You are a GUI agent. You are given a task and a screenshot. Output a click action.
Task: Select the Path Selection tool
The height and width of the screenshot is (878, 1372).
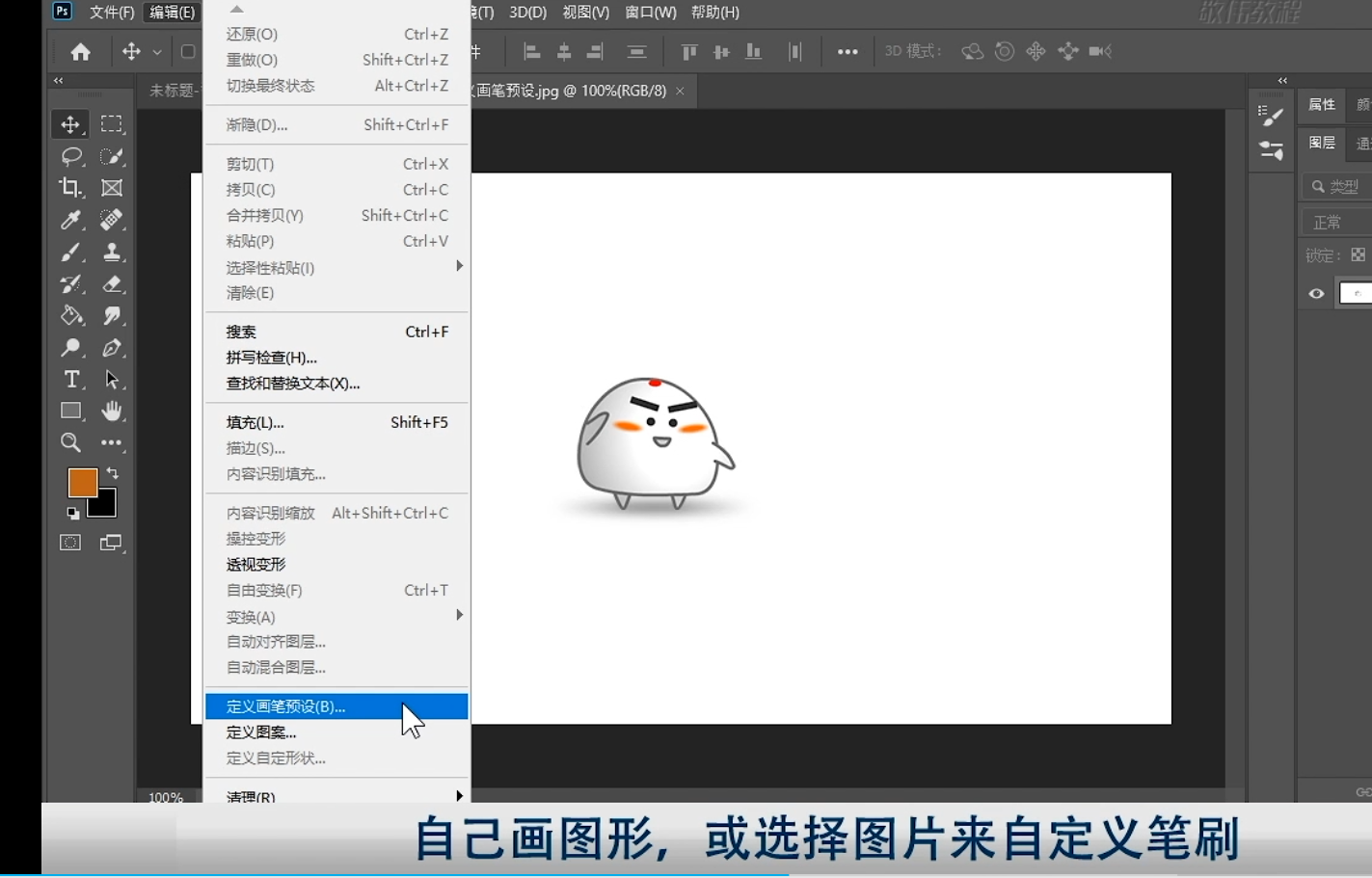point(112,379)
